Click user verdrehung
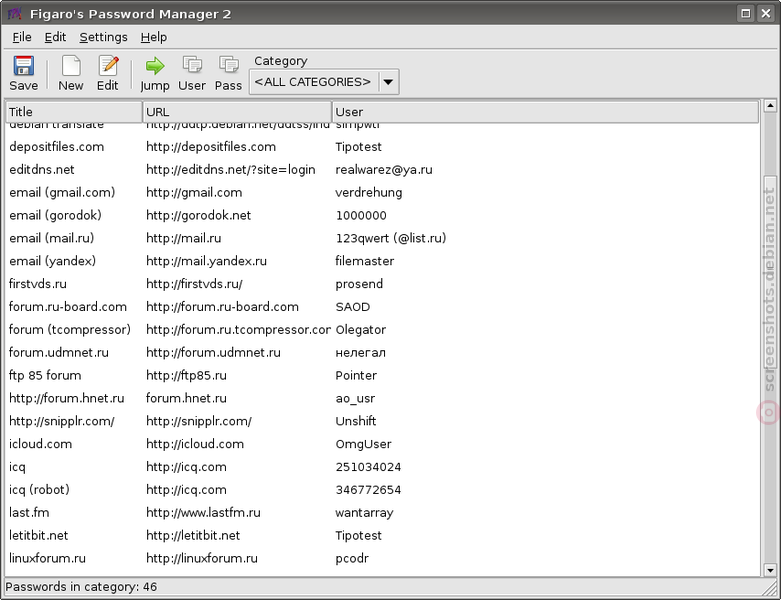The height and width of the screenshot is (600, 781). 369,193
